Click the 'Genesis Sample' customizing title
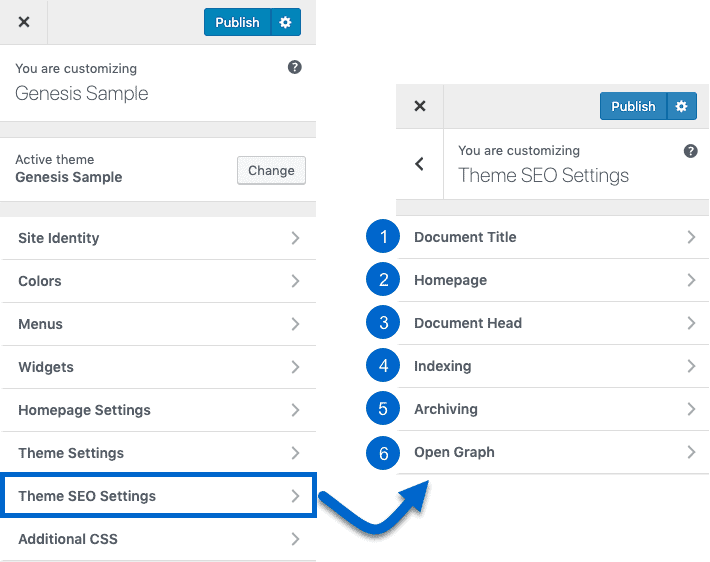This screenshot has height=562, width=710. pos(82,94)
